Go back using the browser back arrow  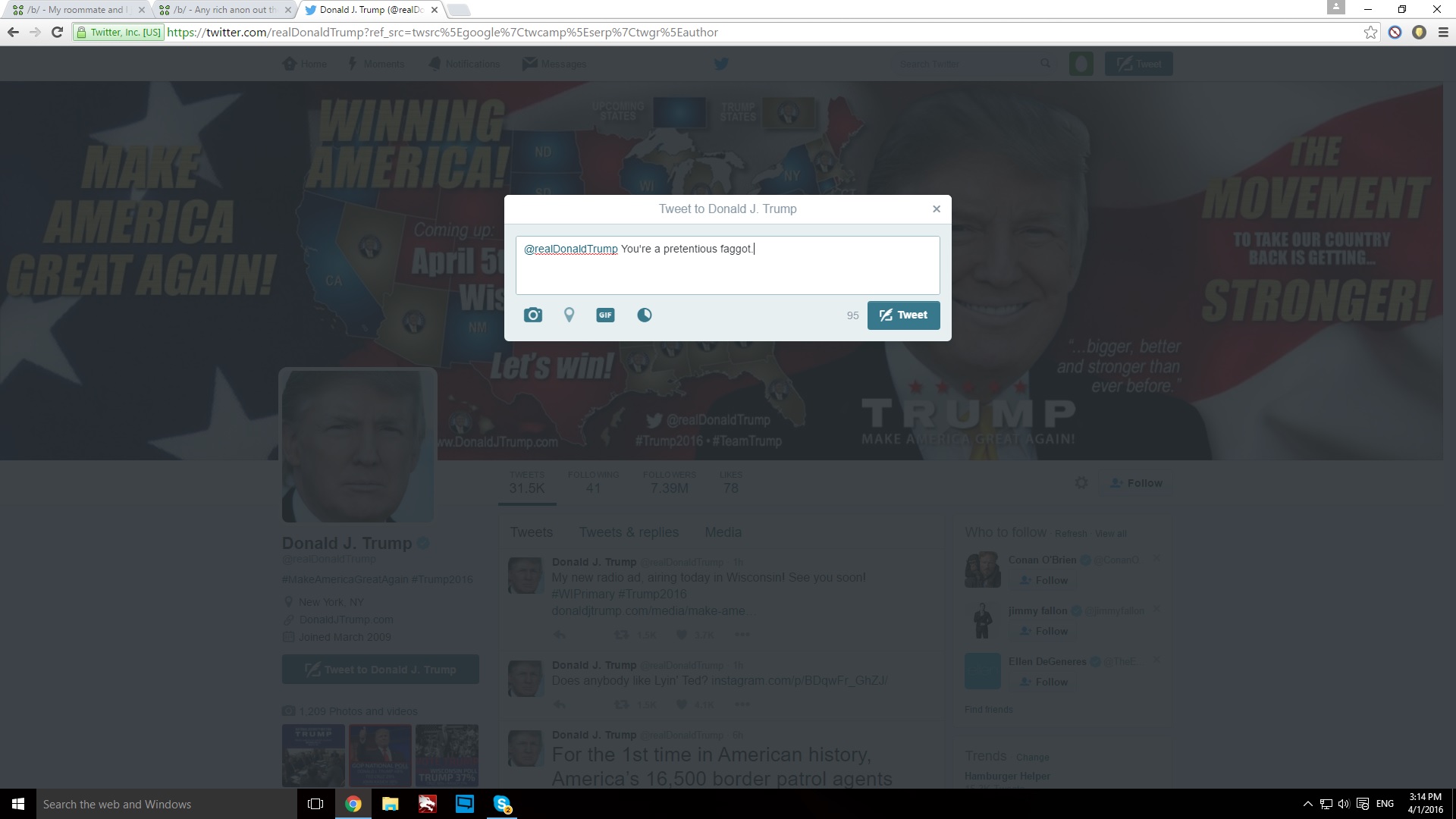coord(13,32)
